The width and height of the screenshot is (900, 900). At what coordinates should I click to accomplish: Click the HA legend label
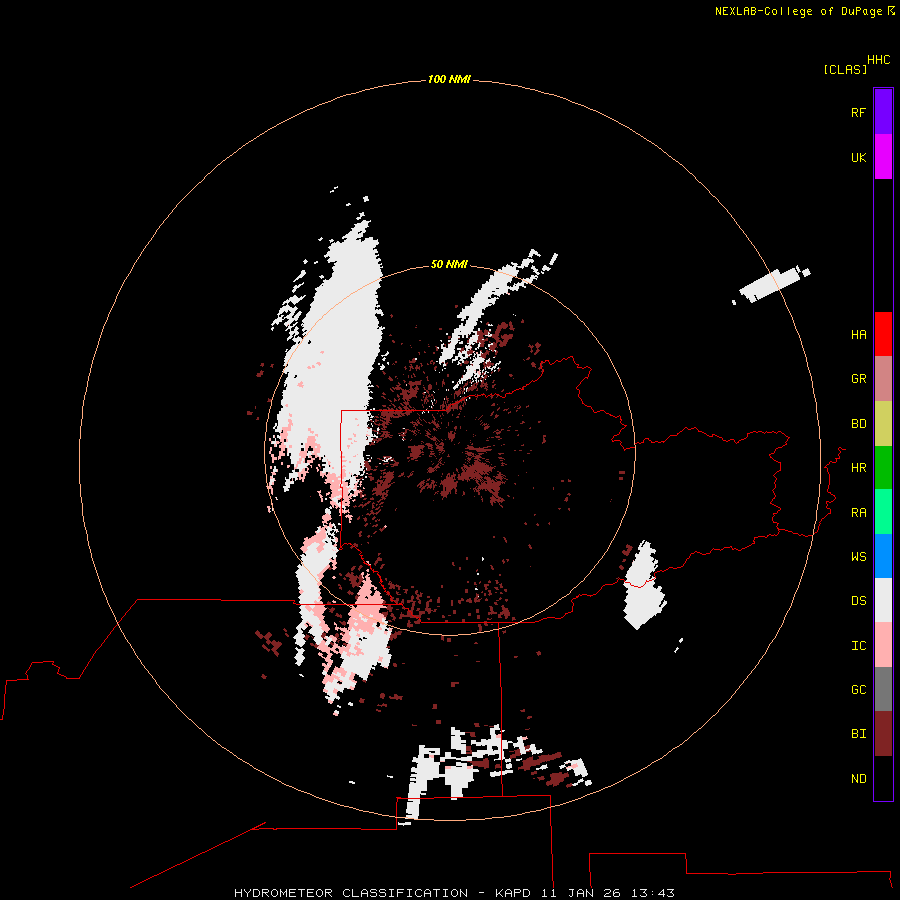click(x=859, y=334)
